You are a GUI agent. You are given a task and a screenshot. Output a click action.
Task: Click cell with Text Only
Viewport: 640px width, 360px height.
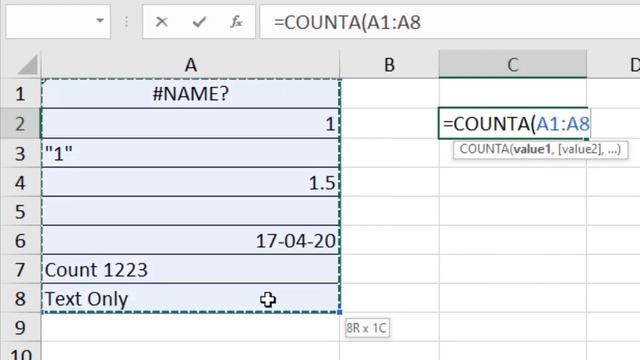(191, 298)
